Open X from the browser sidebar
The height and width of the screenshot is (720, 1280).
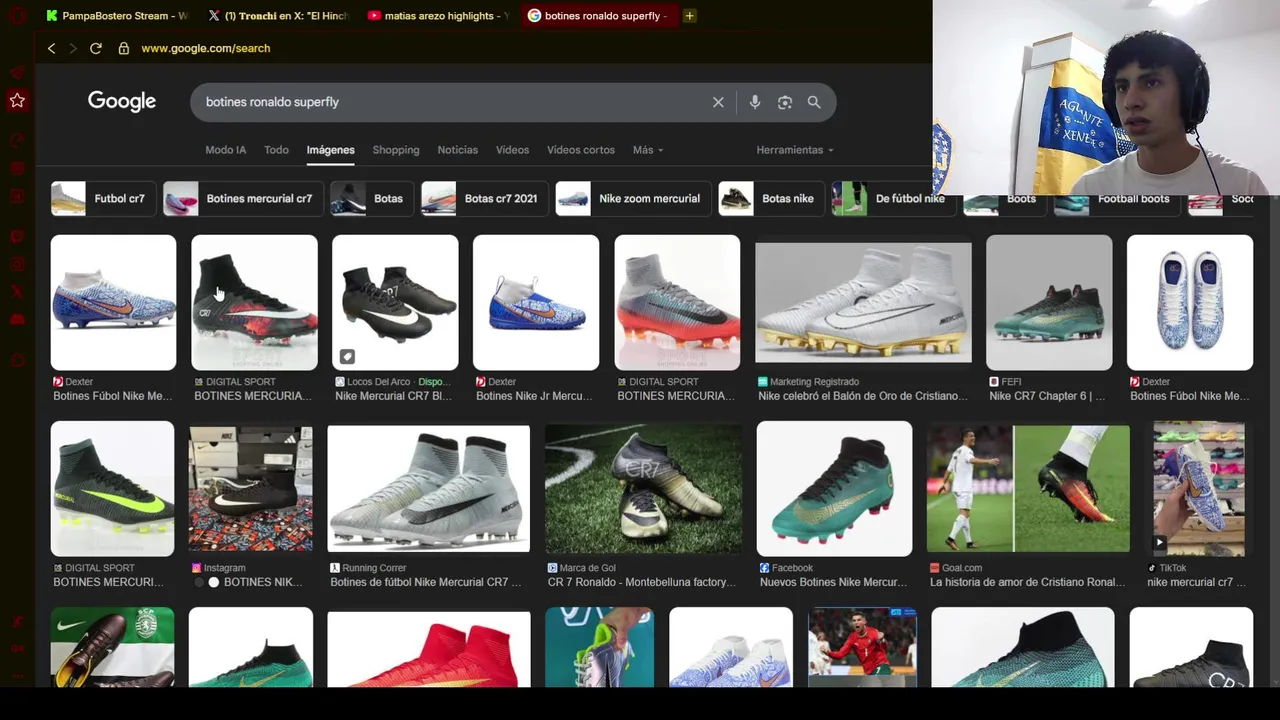(17, 291)
